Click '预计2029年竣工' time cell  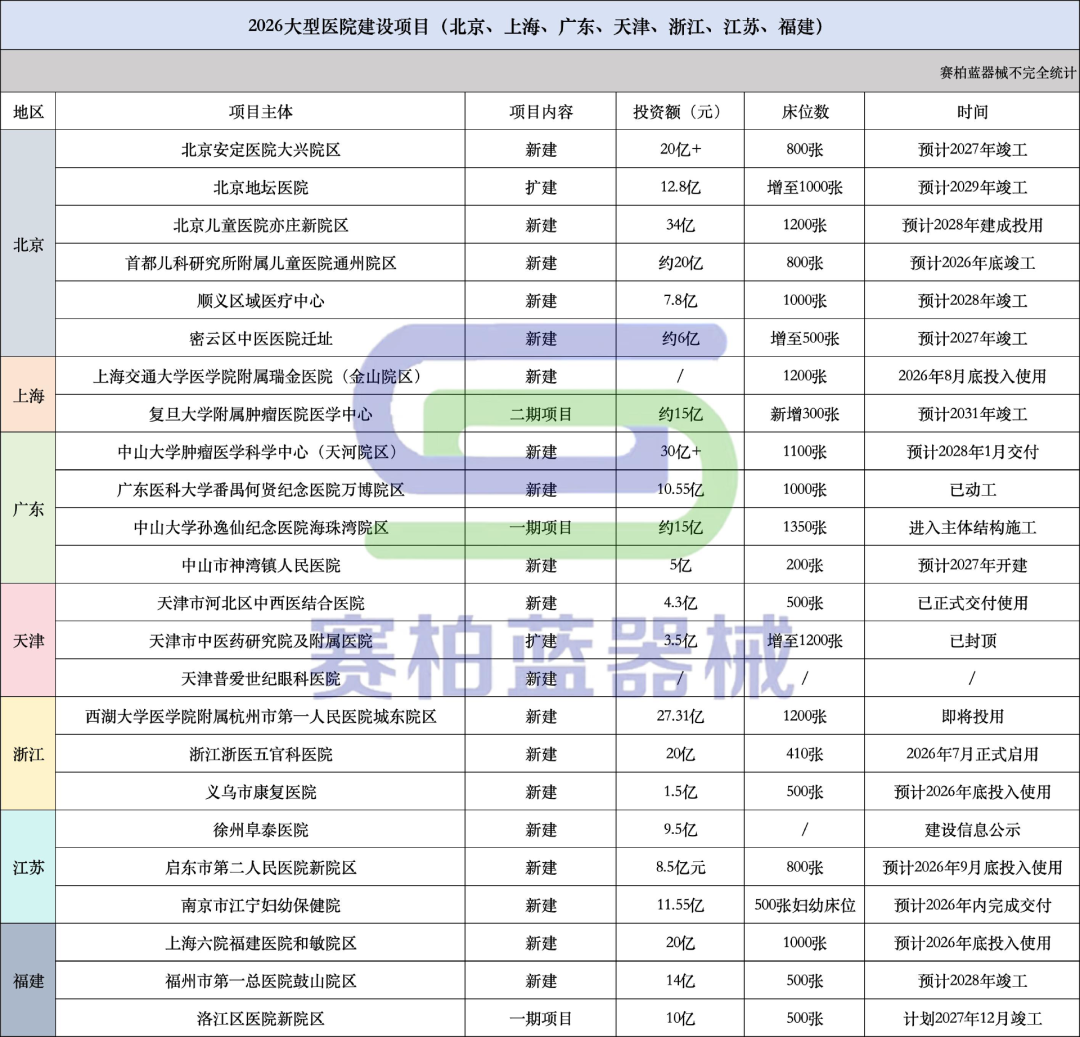[972, 187]
